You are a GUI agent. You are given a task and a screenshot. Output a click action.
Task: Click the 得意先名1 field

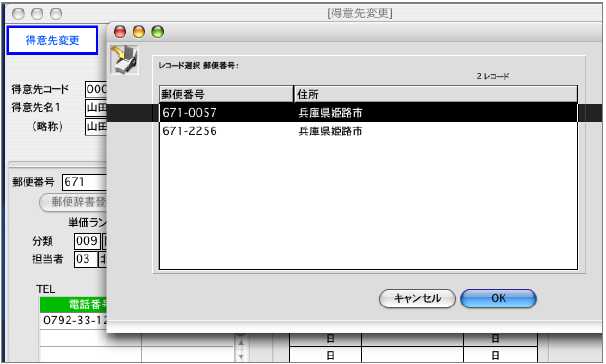[x=96, y=107]
